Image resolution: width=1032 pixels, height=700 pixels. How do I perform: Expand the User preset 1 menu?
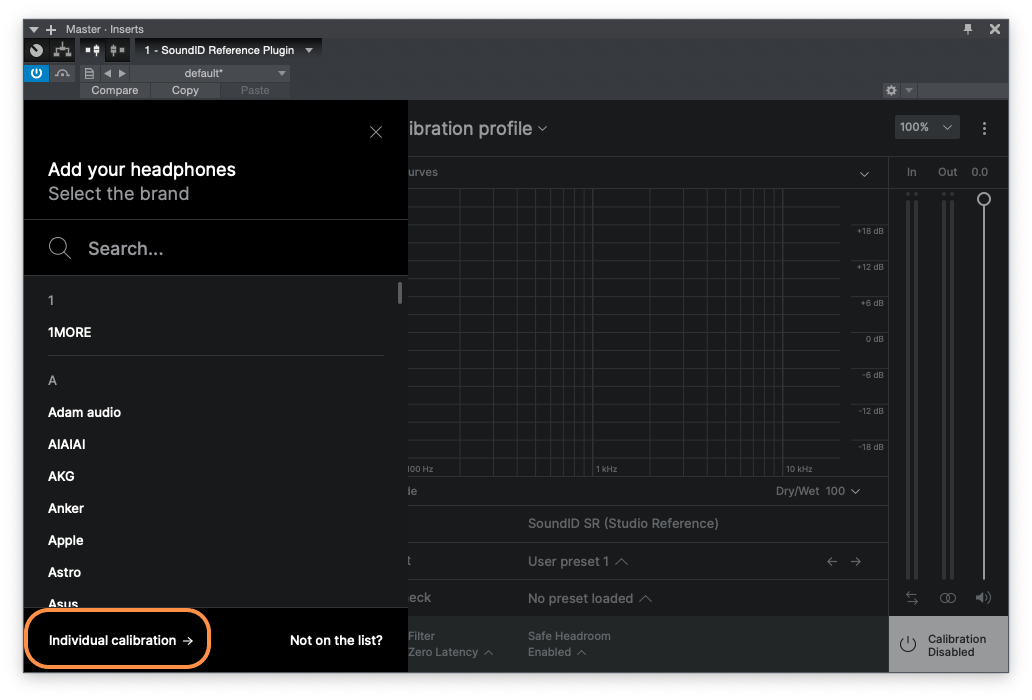pyautogui.click(x=577, y=562)
